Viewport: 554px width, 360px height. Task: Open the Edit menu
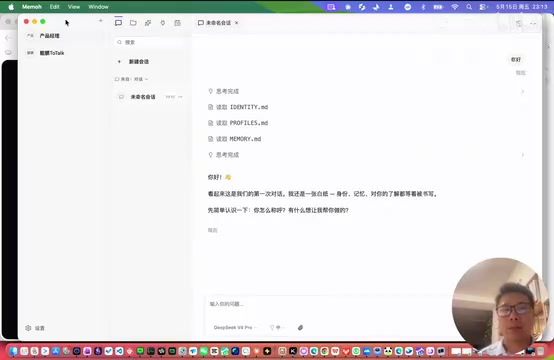click(54, 7)
